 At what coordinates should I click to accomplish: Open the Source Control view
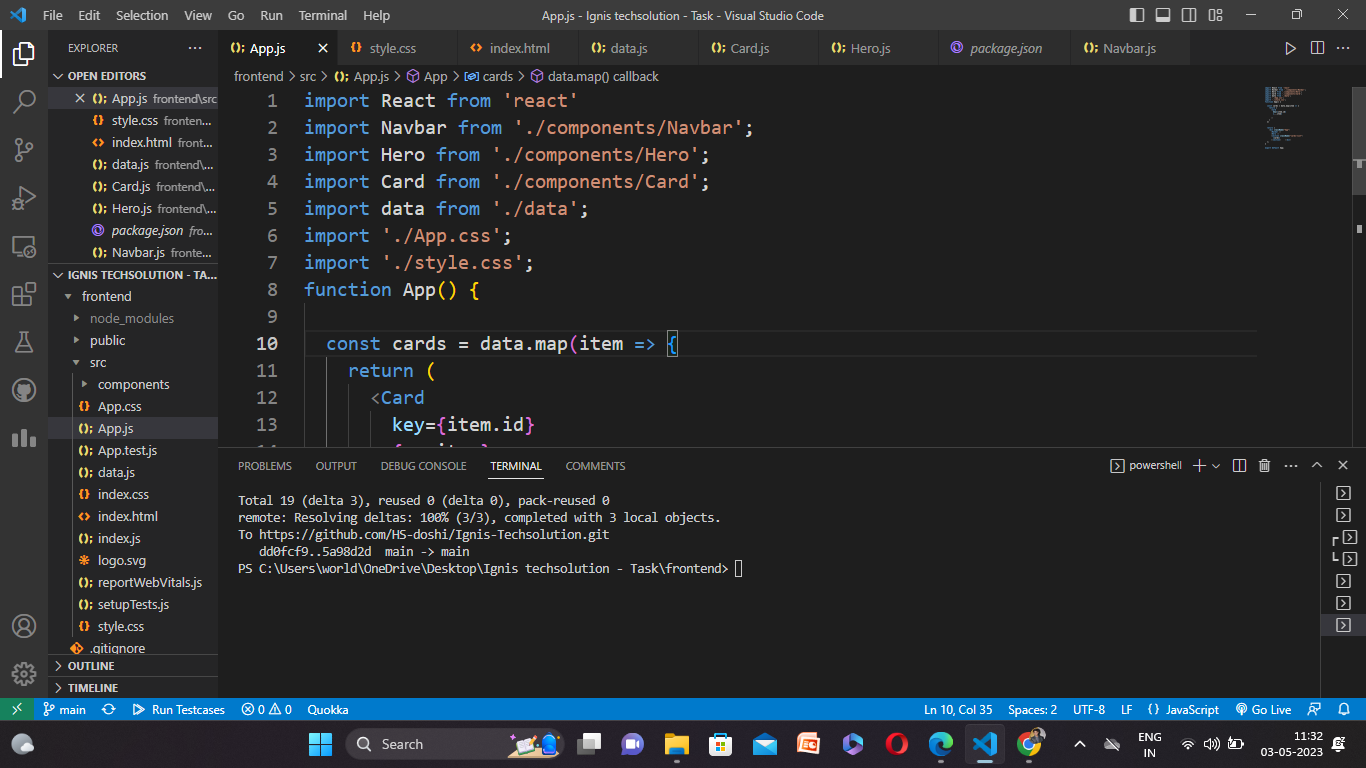click(x=24, y=150)
